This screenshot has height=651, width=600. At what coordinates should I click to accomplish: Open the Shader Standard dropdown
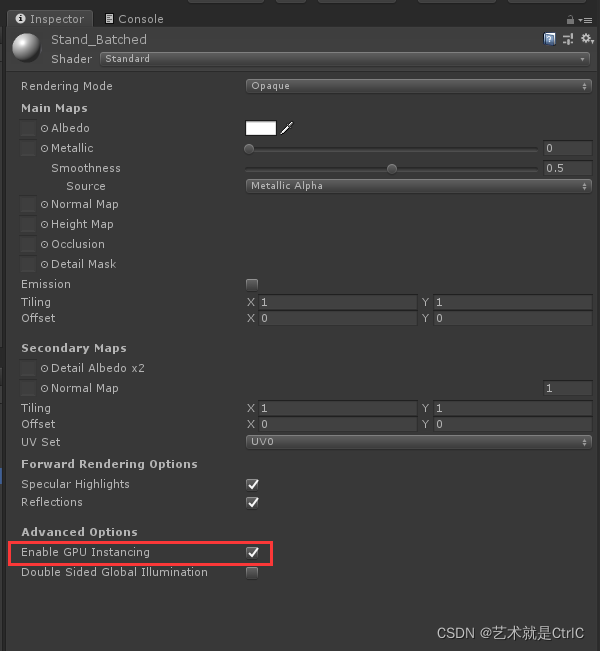point(345,59)
